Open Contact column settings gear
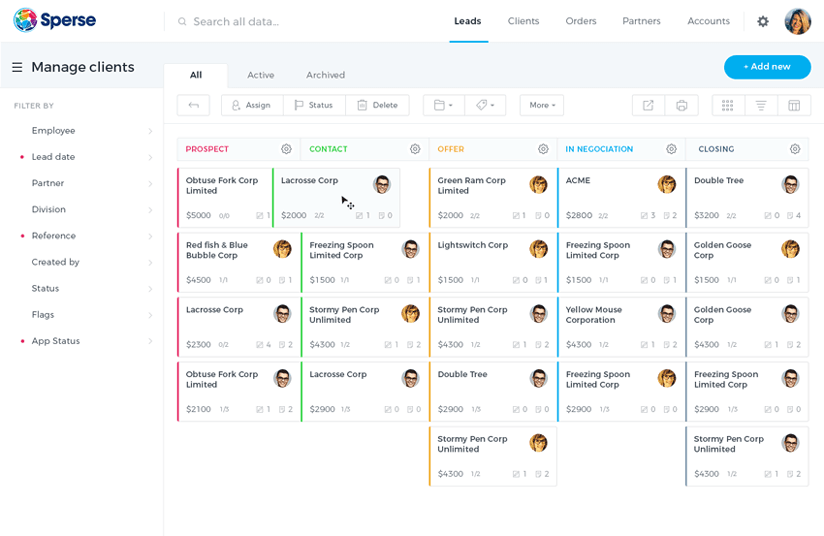 415,149
